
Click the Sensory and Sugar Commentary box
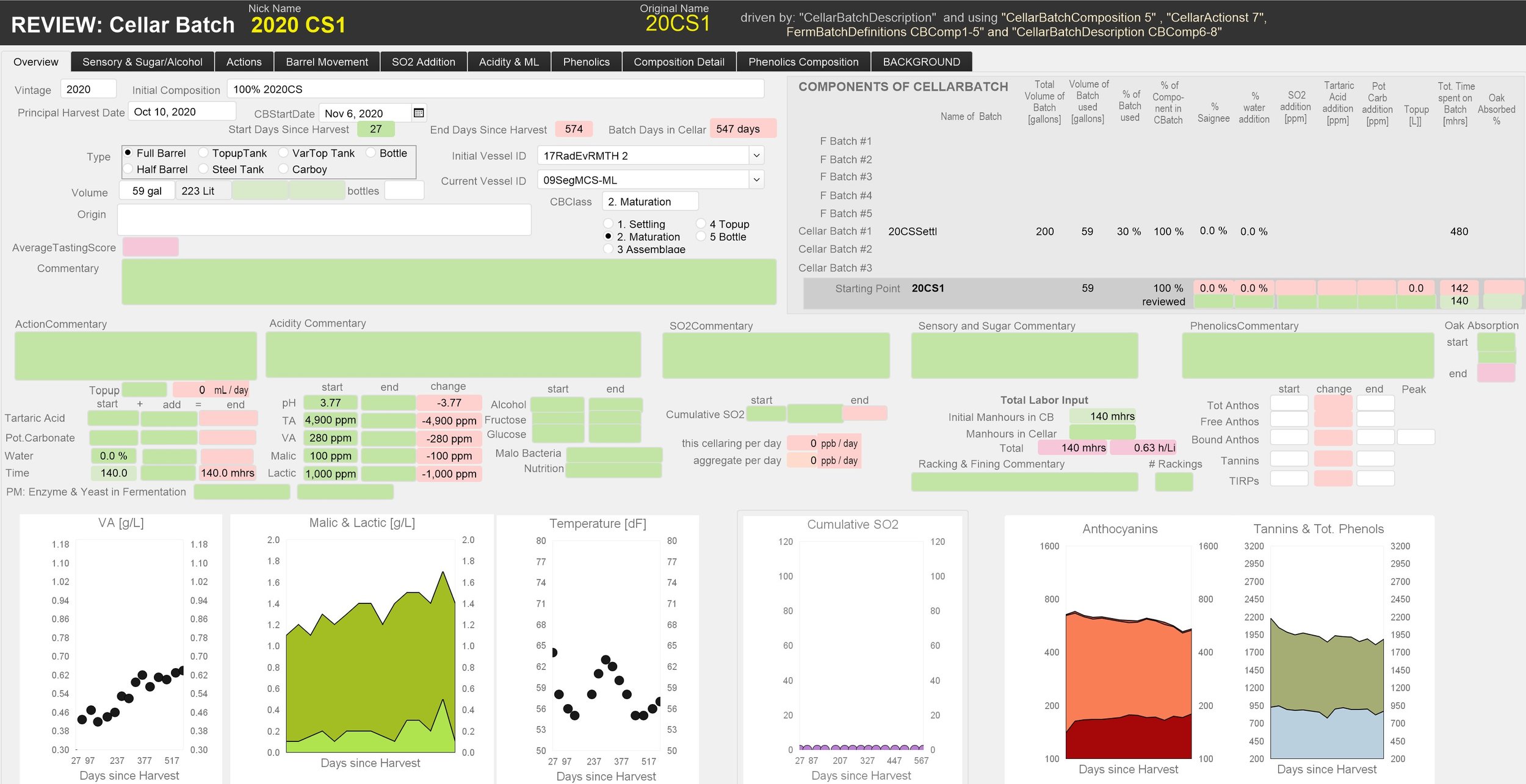[1024, 355]
